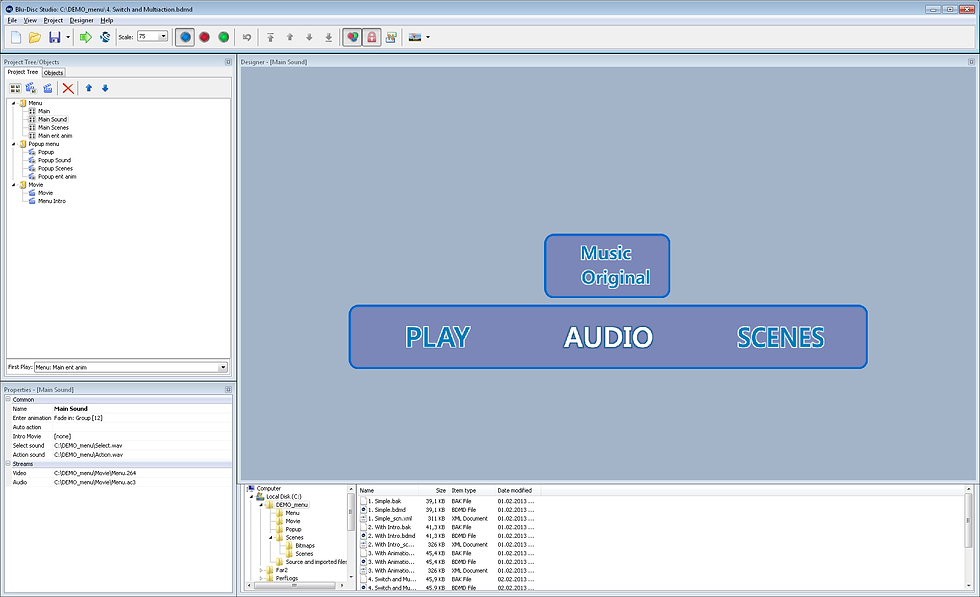Move object down one level in the toolbar
This screenshot has width=980, height=597.
tap(309, 38)
